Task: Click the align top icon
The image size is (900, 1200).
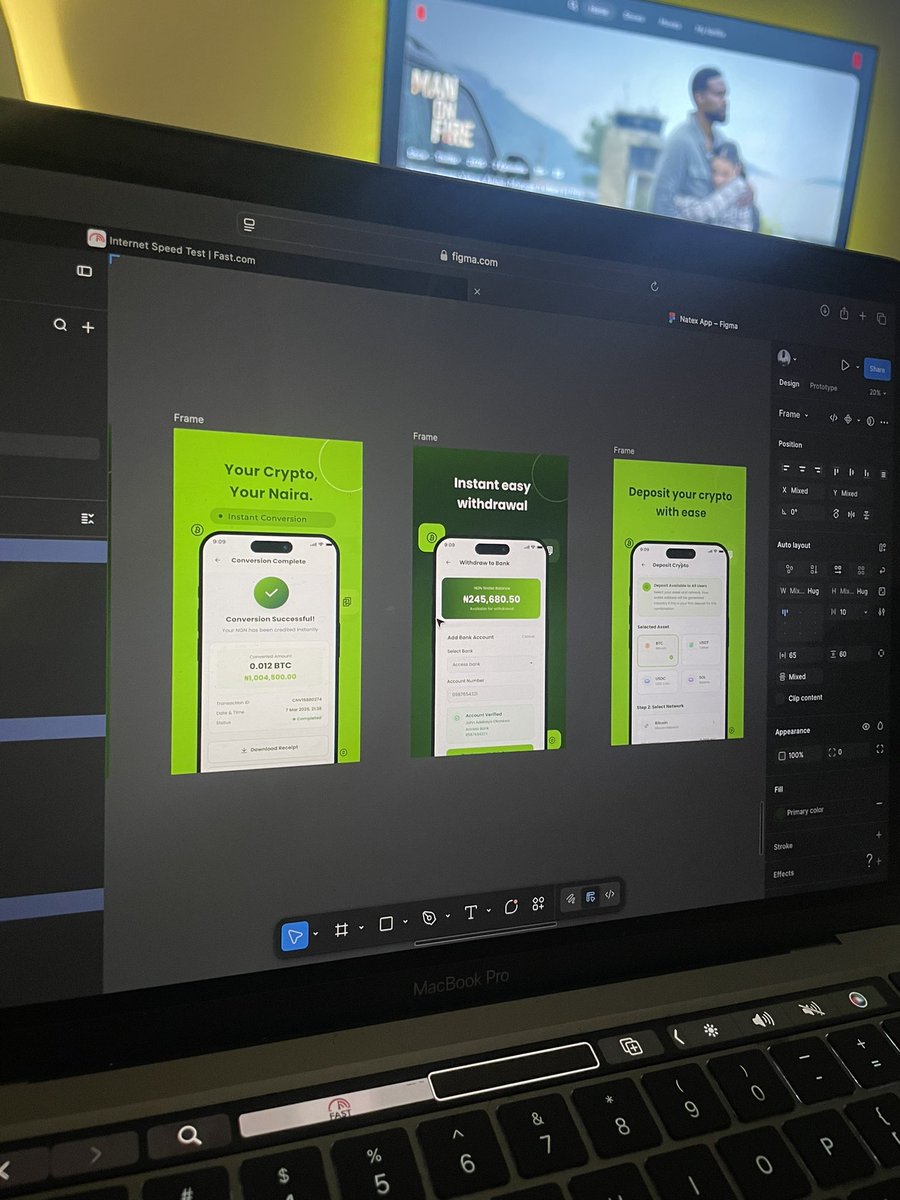Action: (x=836, y=471)
